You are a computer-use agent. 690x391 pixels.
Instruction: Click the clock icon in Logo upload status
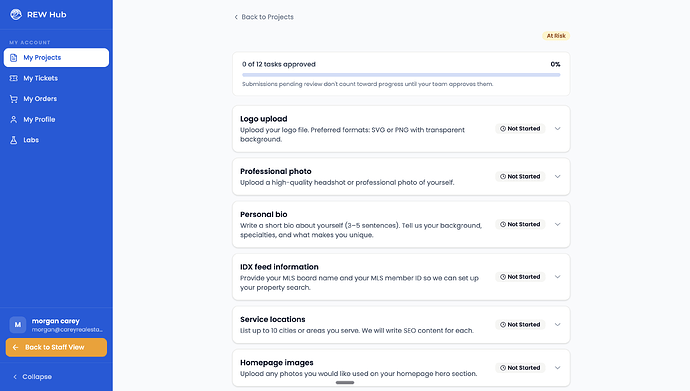pyautogui.click(x=503, y=128)
